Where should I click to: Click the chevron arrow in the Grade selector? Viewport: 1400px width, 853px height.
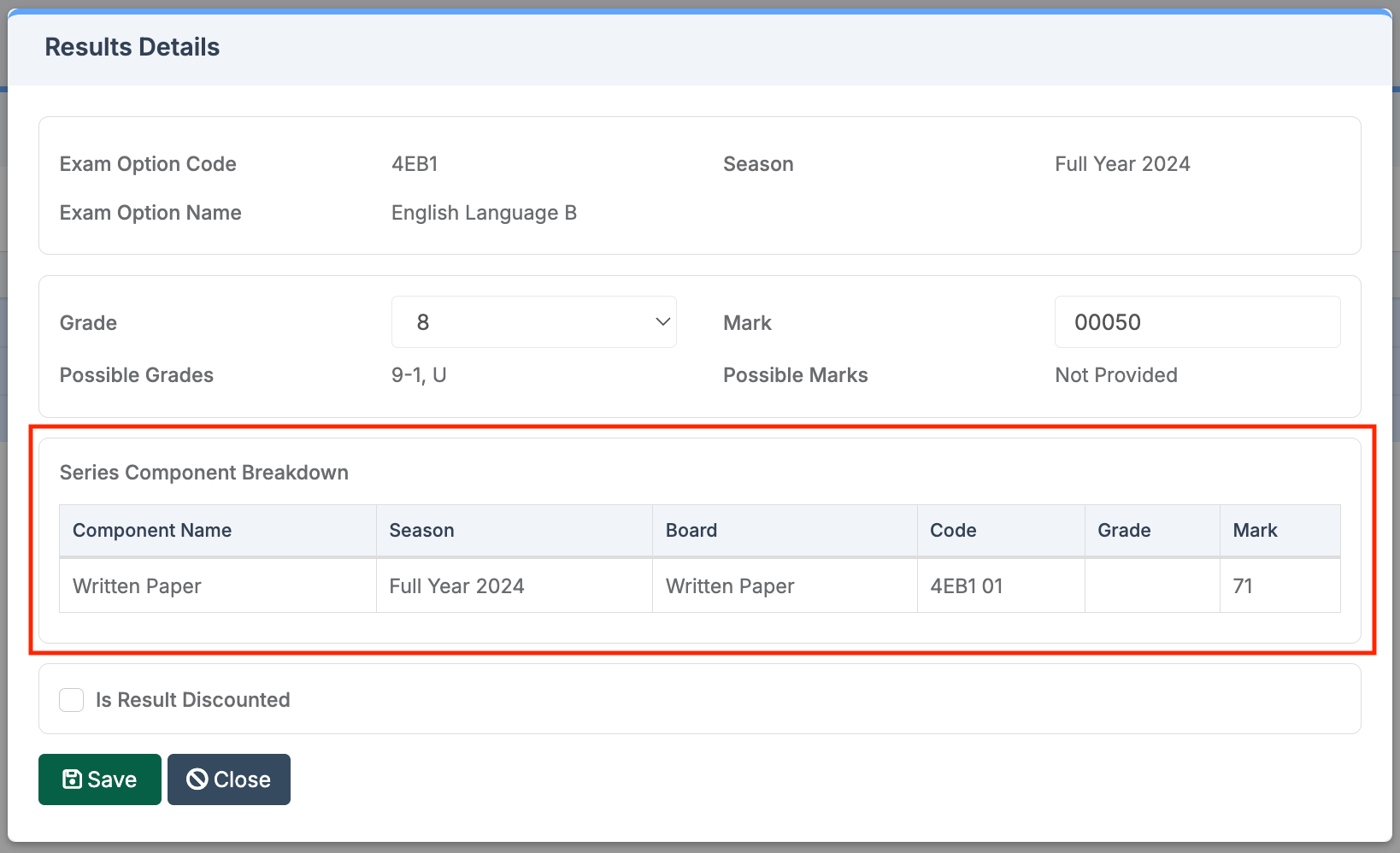click(x=662, y=322)
